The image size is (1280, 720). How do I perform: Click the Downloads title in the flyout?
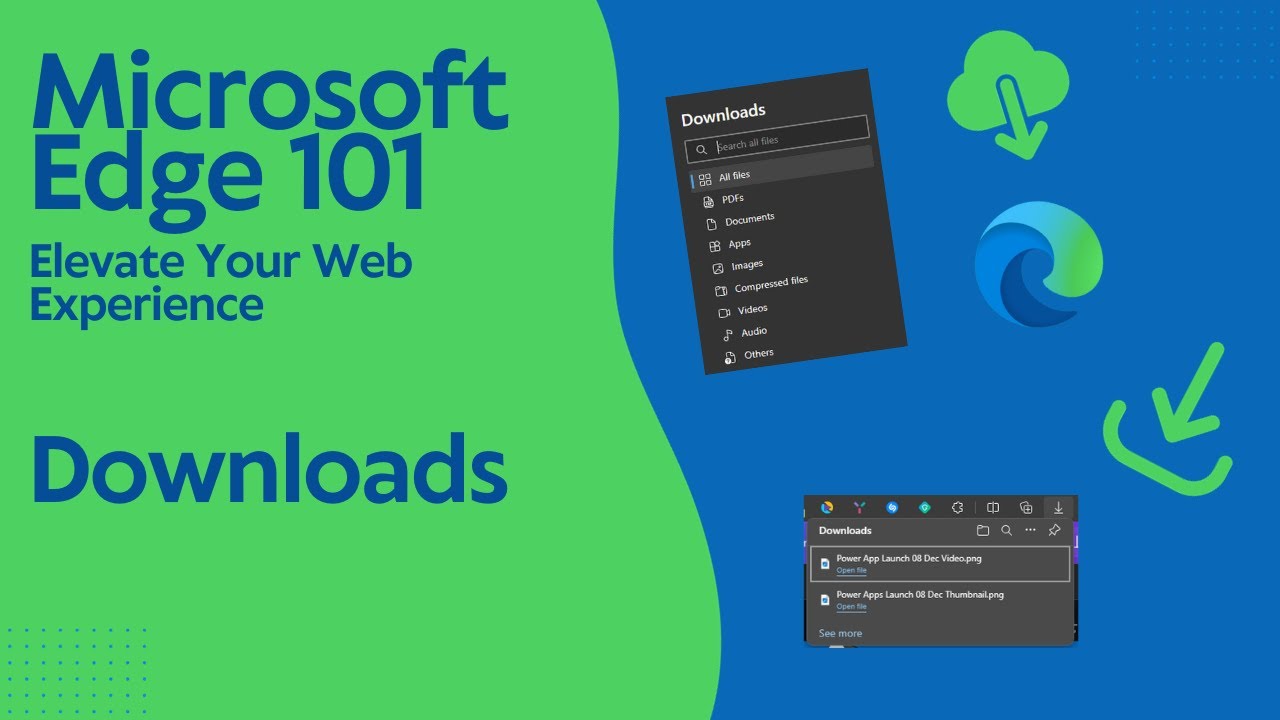(x=845, y=531)
